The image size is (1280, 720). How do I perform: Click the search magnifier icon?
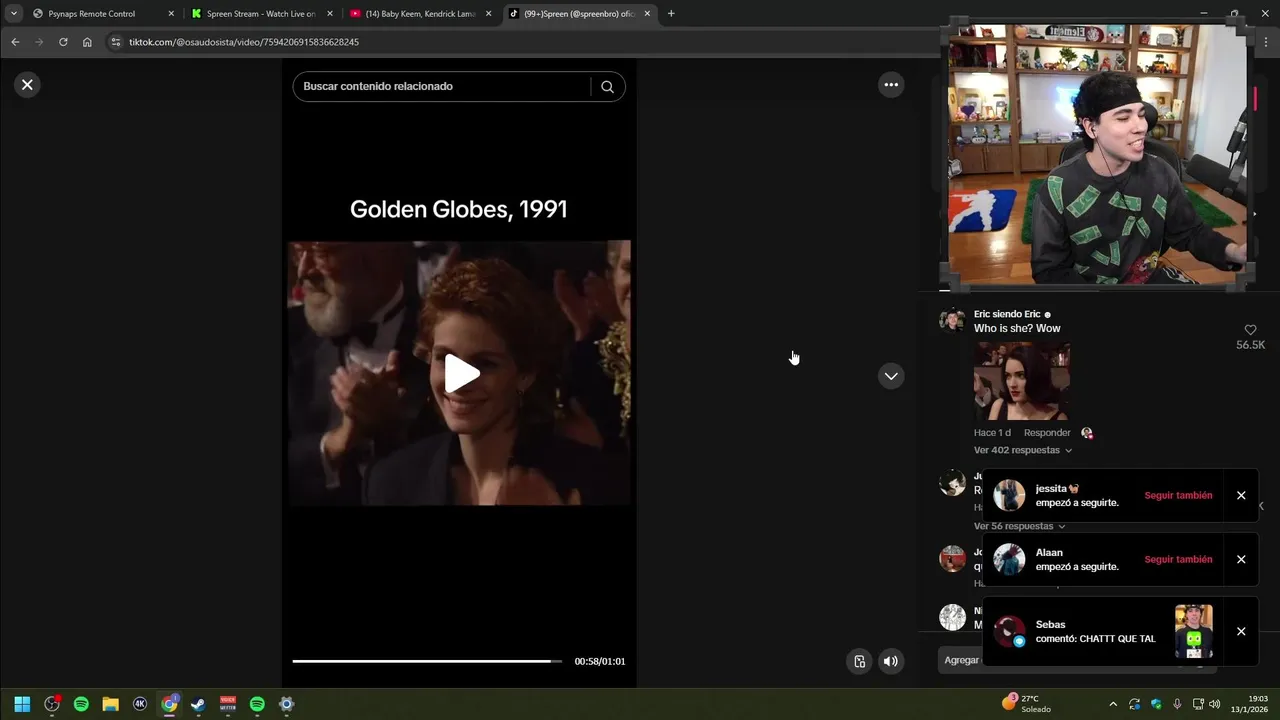tap(607, 87)
